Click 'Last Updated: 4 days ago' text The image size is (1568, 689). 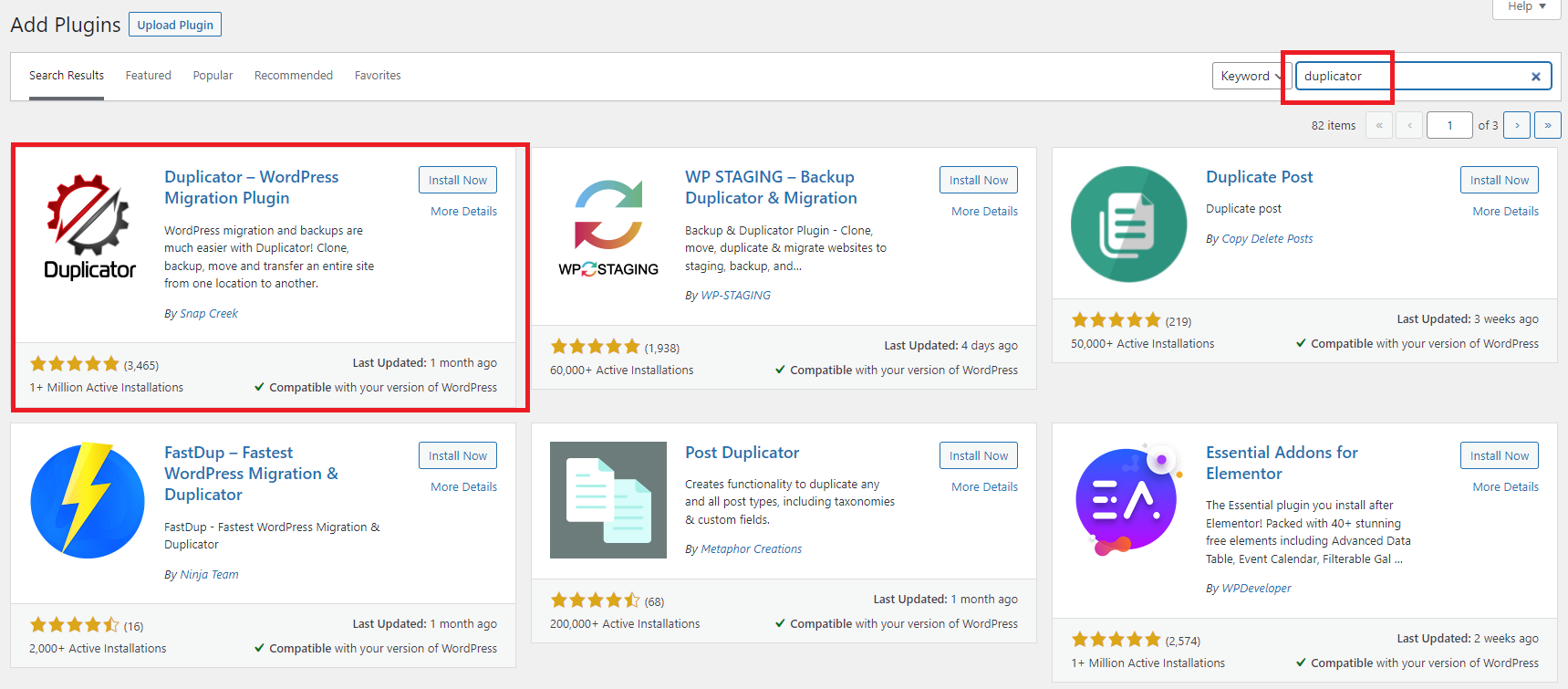[x=950, y=346]
